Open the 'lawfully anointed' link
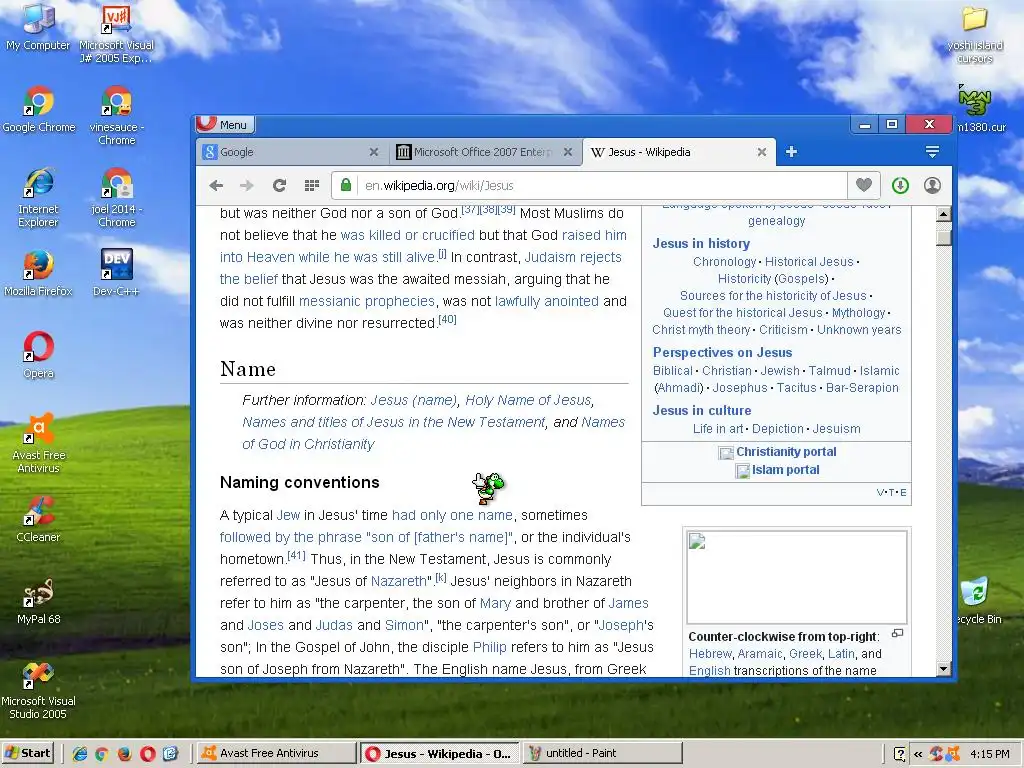 point(547,301)
